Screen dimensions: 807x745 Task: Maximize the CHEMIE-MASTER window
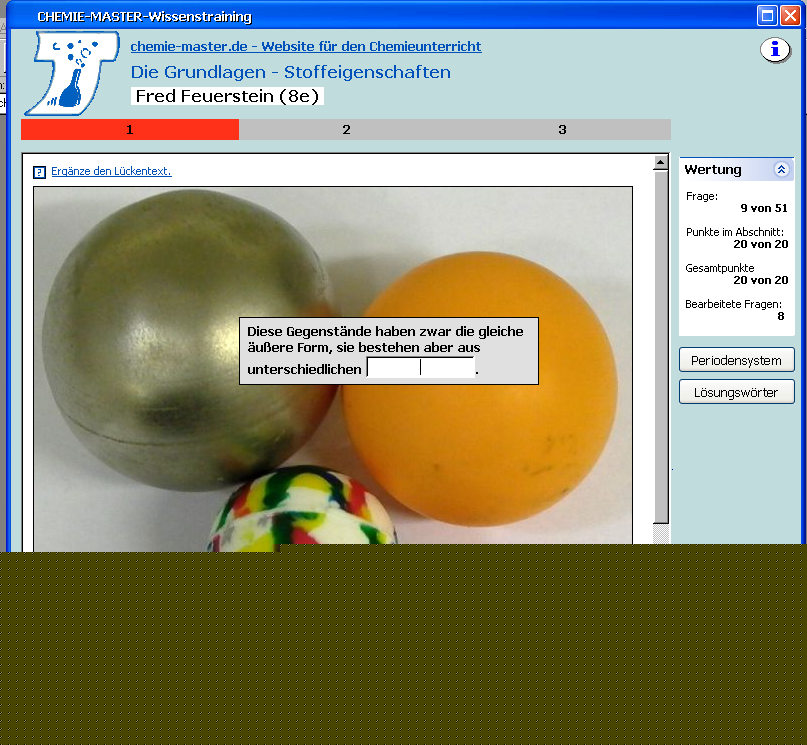(x=767, y=15)
